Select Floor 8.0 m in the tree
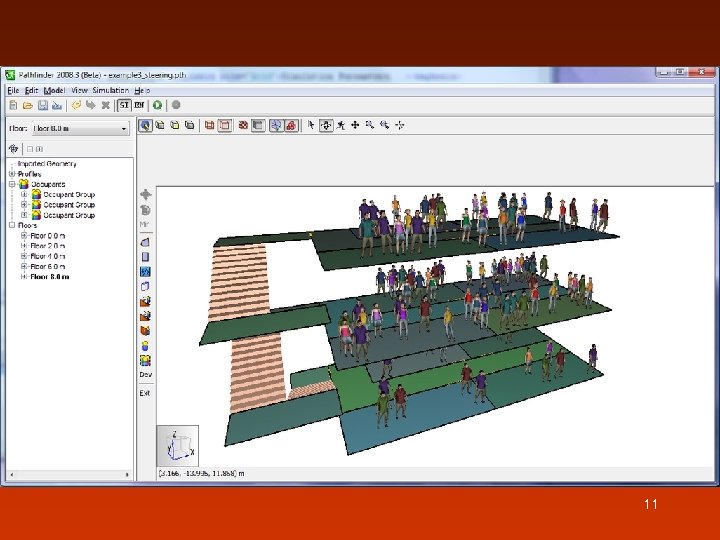This screenshot has height=540, width=720. coord(50,277)
